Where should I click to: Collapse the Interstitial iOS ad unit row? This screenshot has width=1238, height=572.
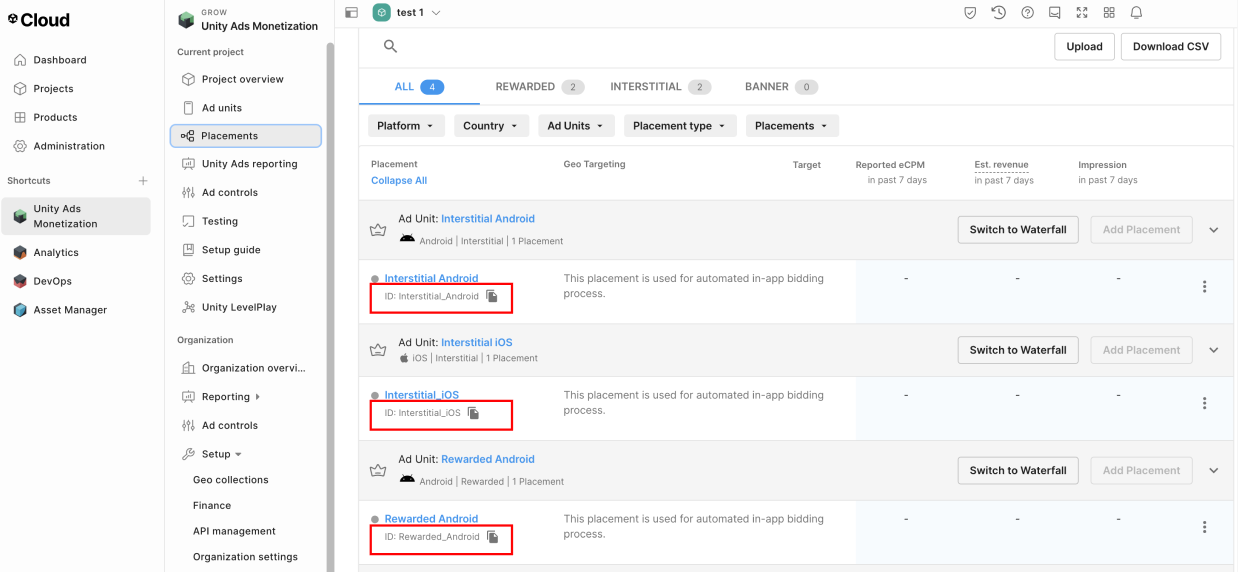pos(1214,350)
